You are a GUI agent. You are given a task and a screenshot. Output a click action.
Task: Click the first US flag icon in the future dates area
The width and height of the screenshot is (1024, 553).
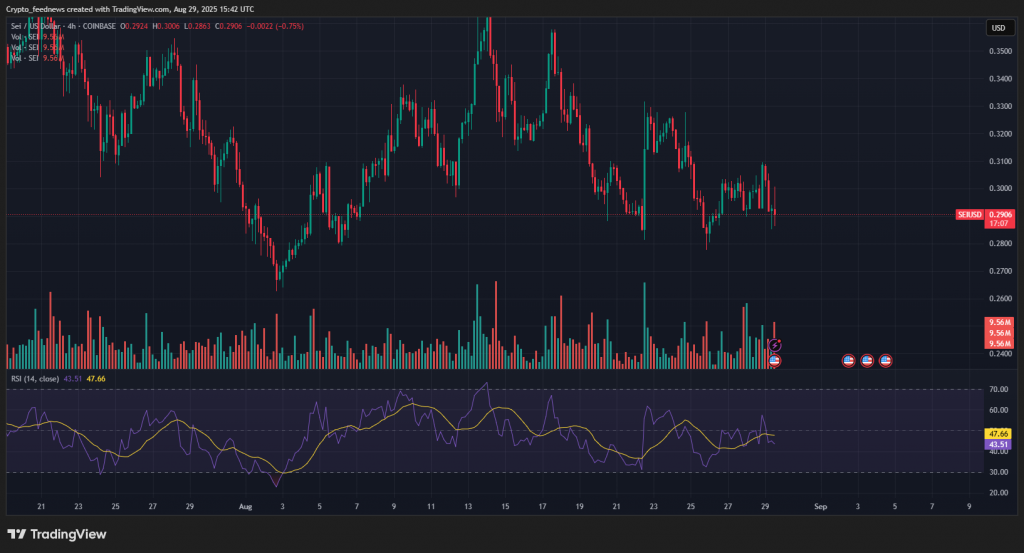tap(848, 360)
